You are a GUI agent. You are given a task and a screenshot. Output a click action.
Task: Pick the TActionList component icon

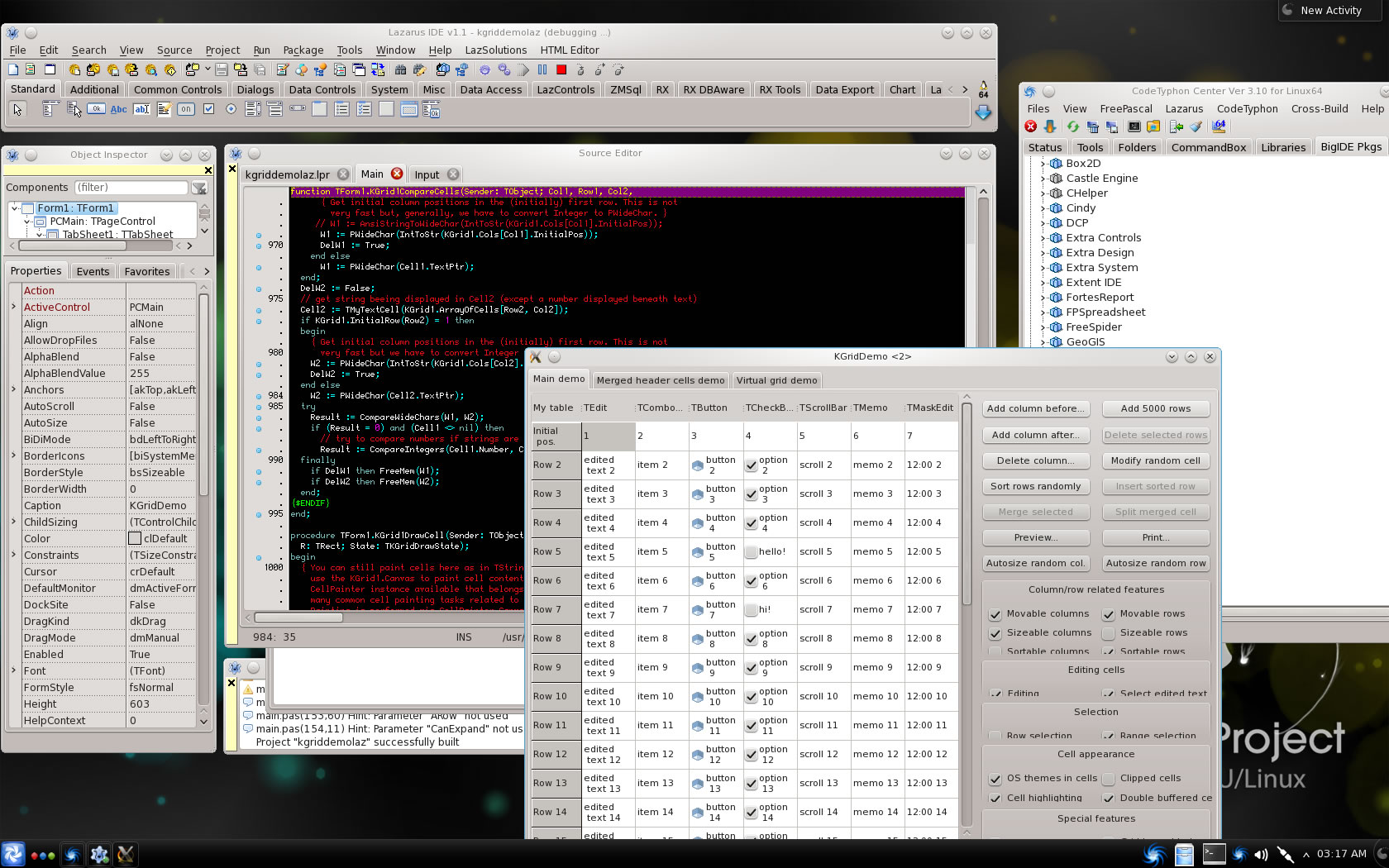tap(432, 108)
